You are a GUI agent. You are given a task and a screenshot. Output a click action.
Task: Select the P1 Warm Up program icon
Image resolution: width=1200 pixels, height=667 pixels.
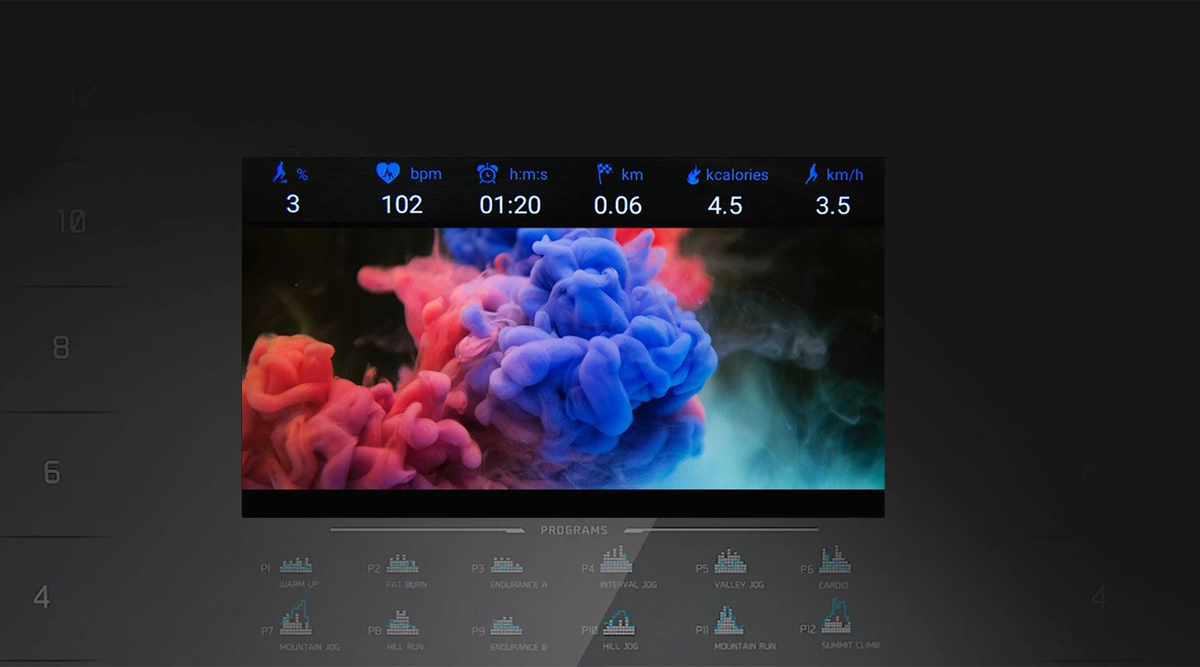tap(296, 565)
